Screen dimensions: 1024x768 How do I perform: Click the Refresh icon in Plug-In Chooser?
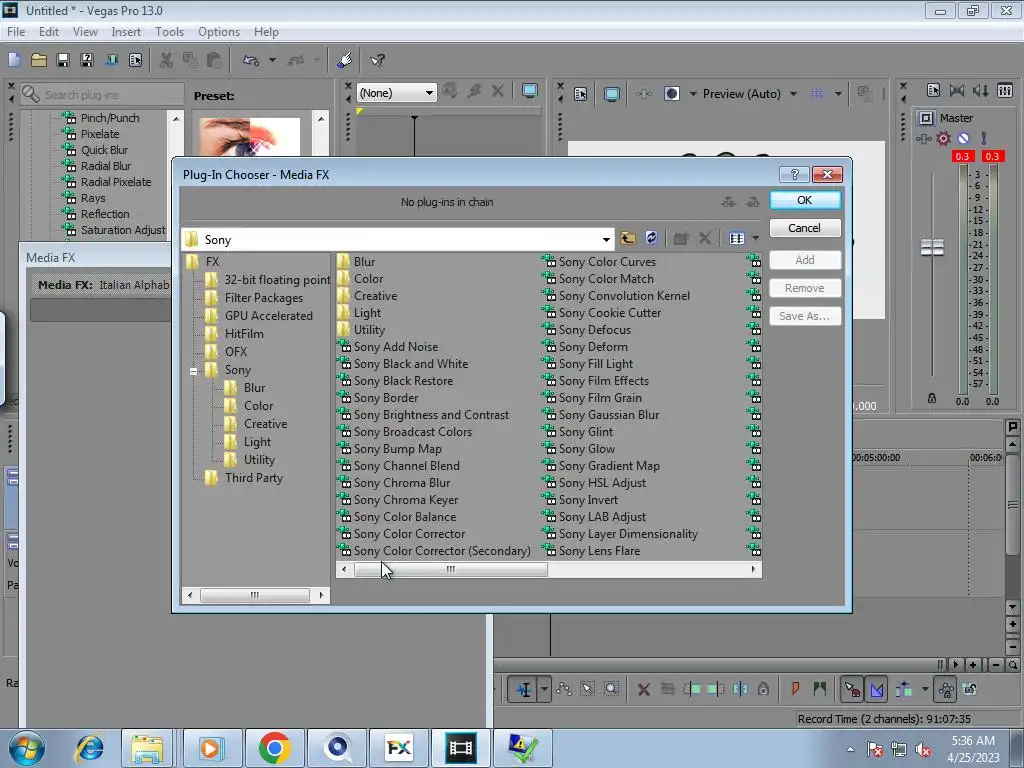651,238
